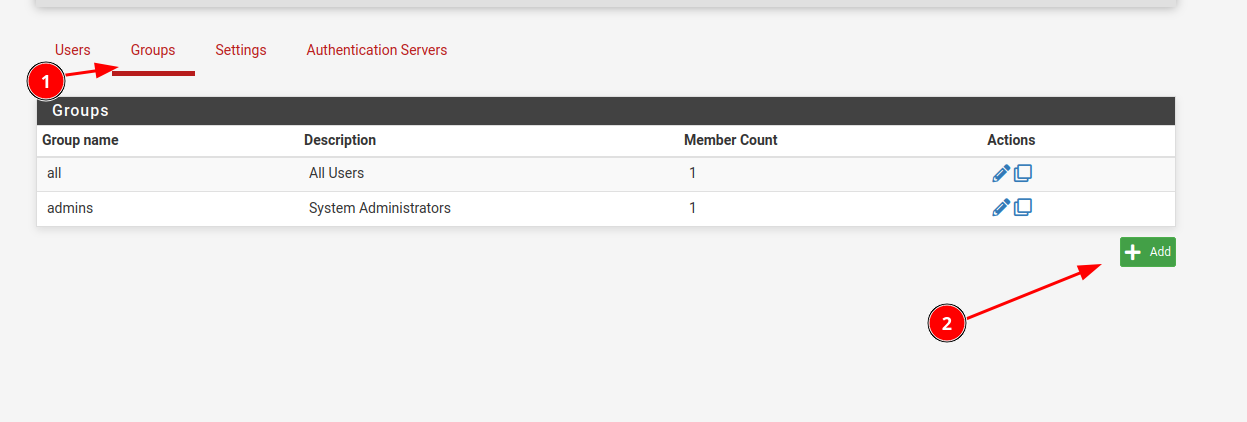Select the 'all' group name cell
The height and width of the screenshot is (422, 1247).
point(55,173)
